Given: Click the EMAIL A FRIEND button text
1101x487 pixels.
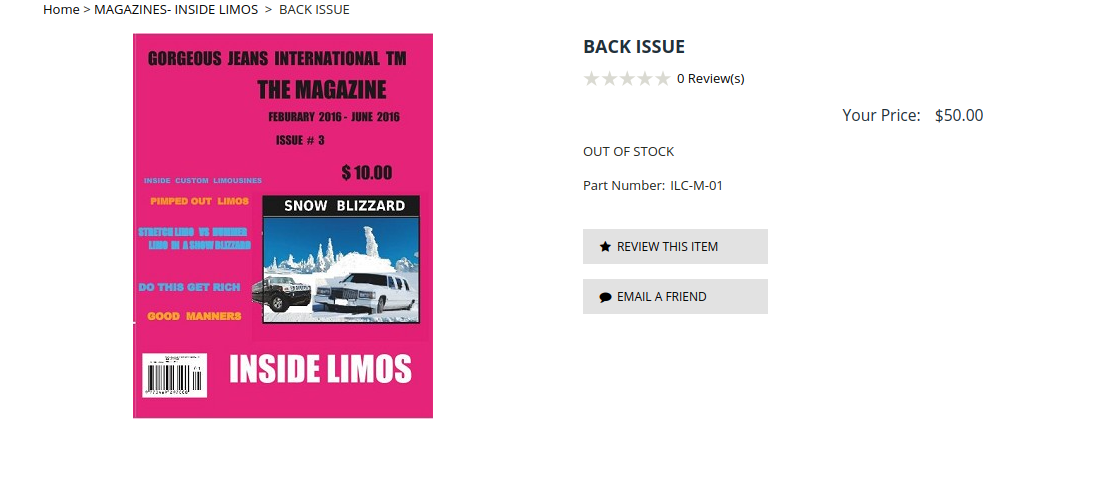Looking at the screenshot, I should click(x=661, y=297).
